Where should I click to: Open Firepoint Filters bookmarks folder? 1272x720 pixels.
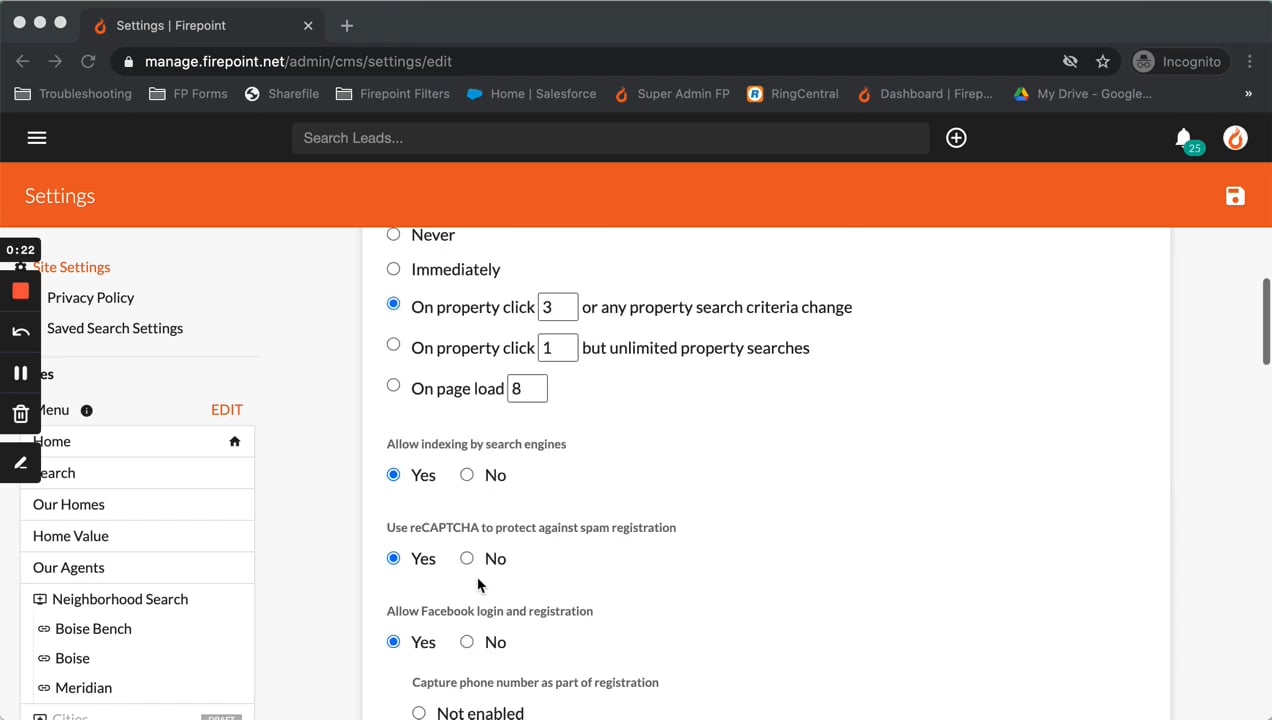393,93
